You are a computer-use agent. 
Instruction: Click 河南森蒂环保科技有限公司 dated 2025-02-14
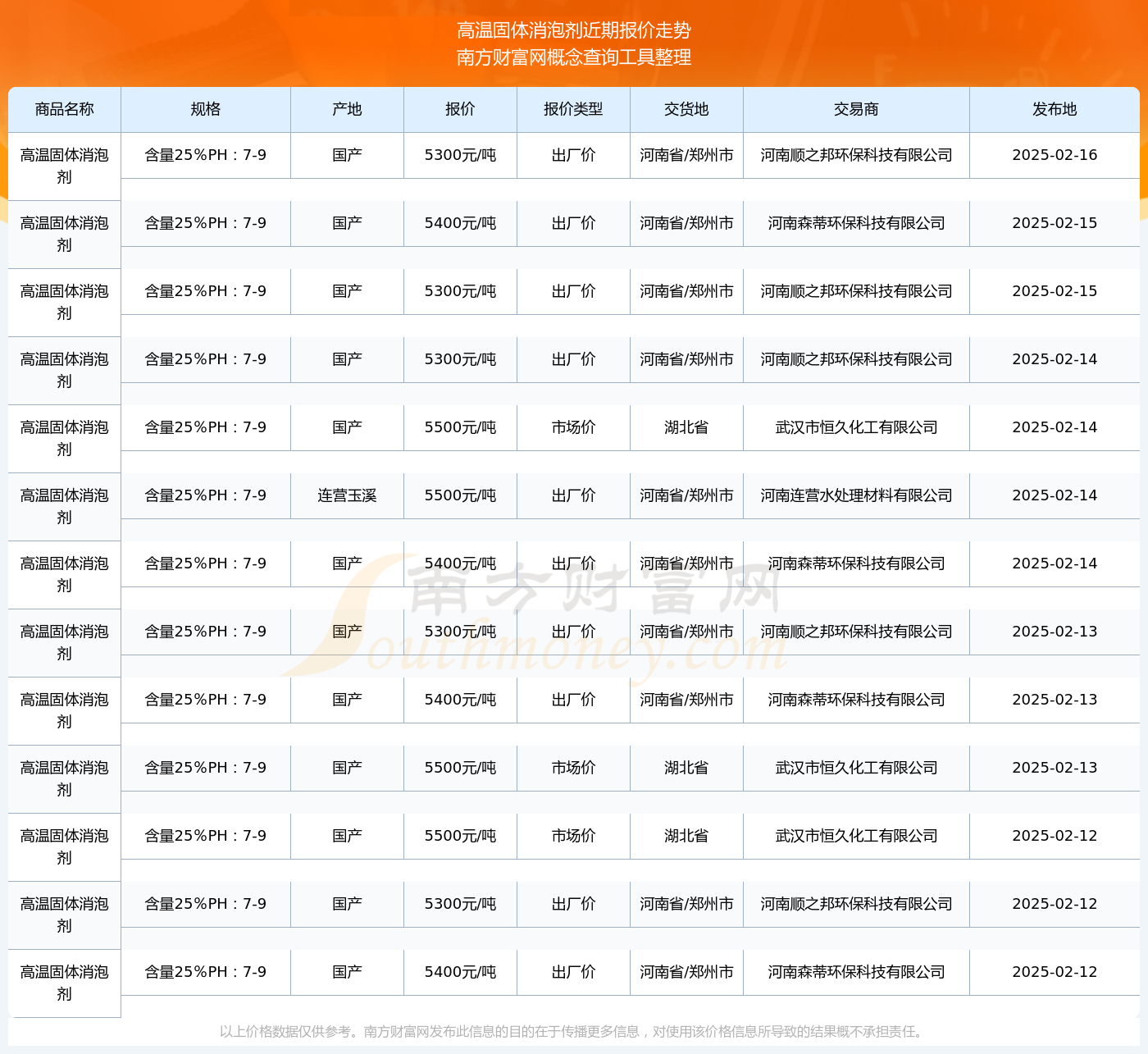[856, 564]
